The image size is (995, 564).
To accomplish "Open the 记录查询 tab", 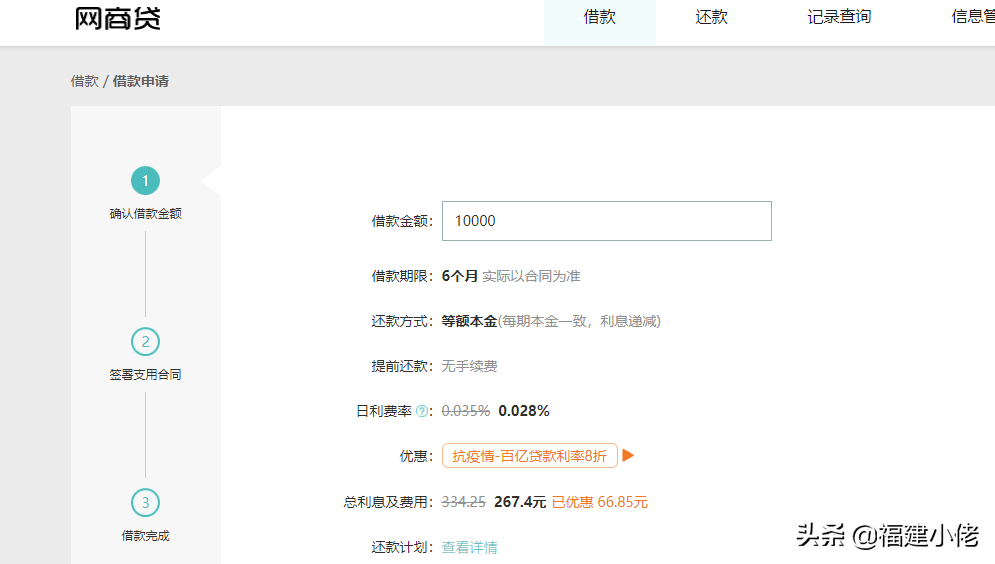I will (839, 17).
